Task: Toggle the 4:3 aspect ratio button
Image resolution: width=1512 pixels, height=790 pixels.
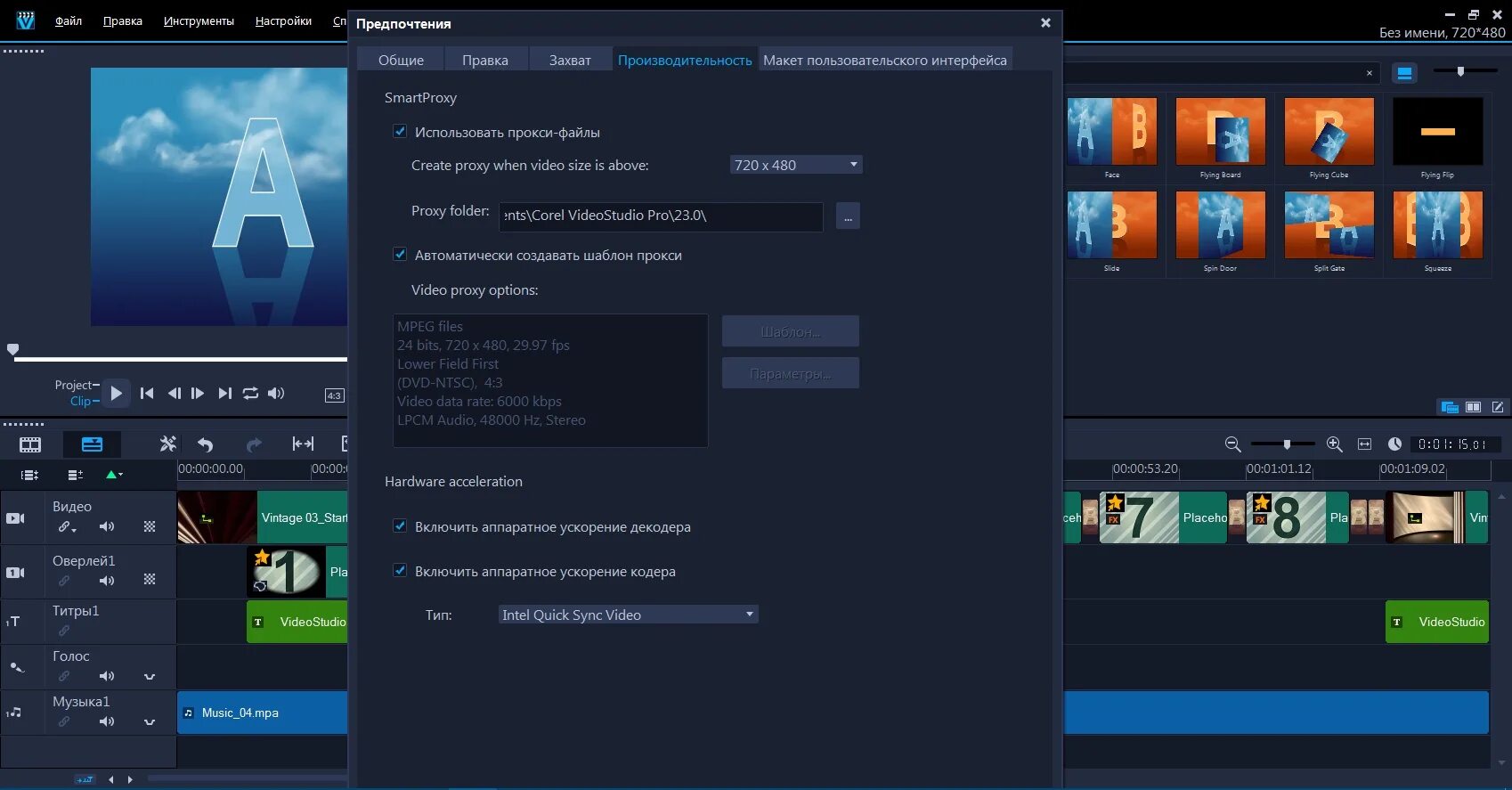Action: [334, 395]
